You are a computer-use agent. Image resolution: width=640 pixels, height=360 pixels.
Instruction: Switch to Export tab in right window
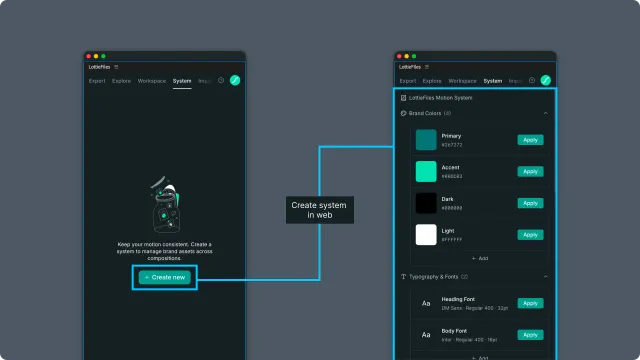(408, 81)
